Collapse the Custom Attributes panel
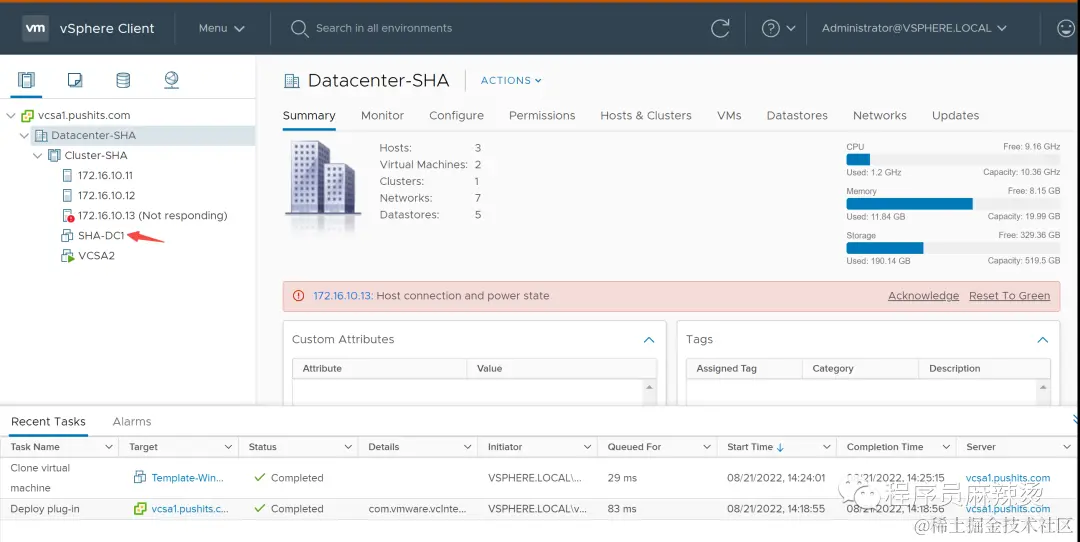This screenshot has height=542, width=1080. (649, 340)
